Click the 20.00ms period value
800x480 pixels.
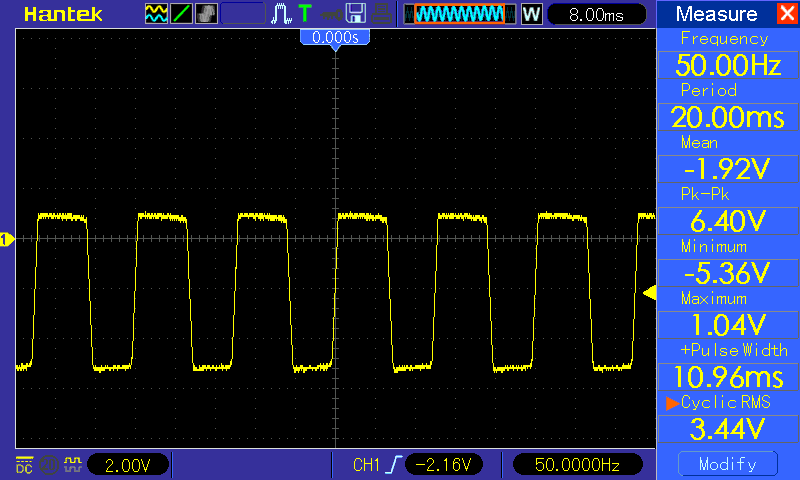coord(728,117)
